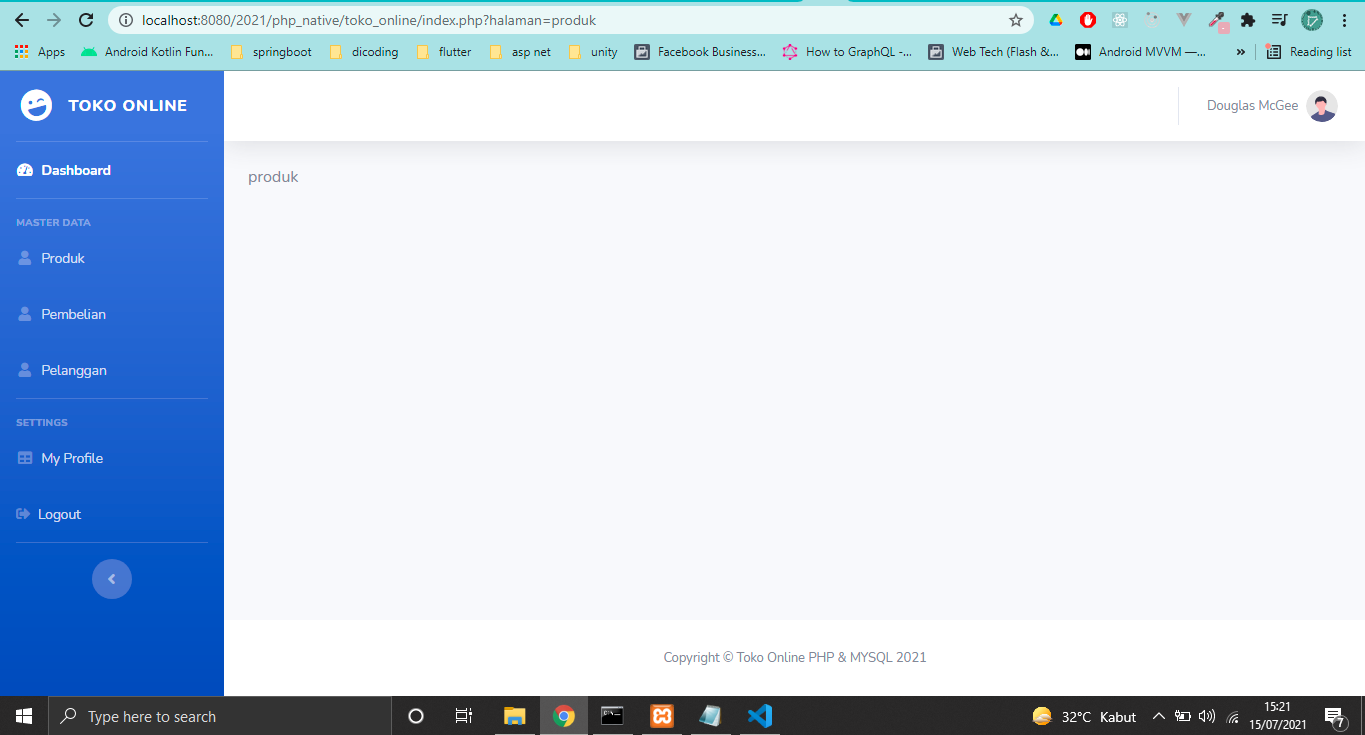The image size is (1365, 735).
Task: Click the "produk" page content text
Action: point(273,177)
